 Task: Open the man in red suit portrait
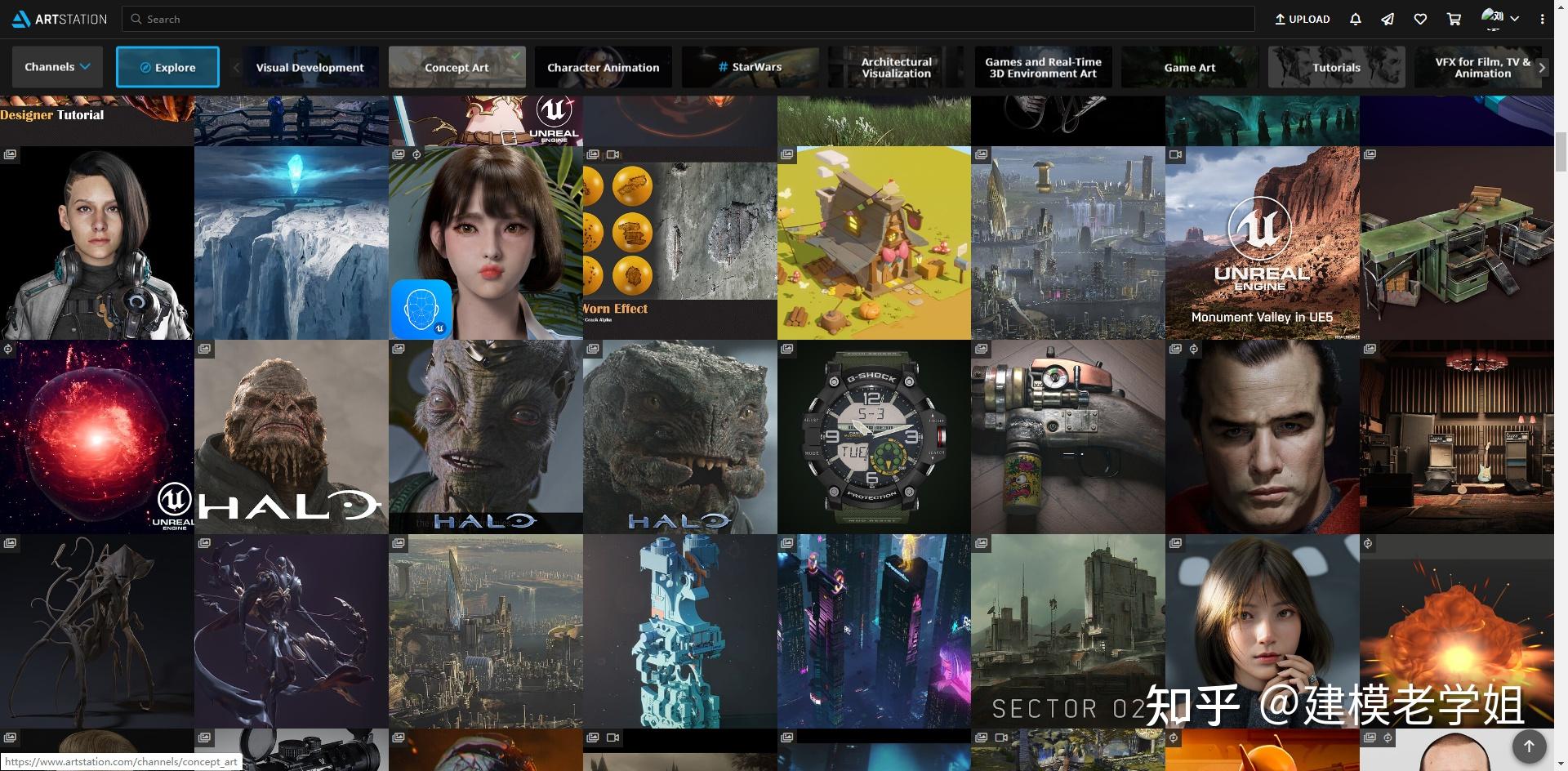[1262, 437]
